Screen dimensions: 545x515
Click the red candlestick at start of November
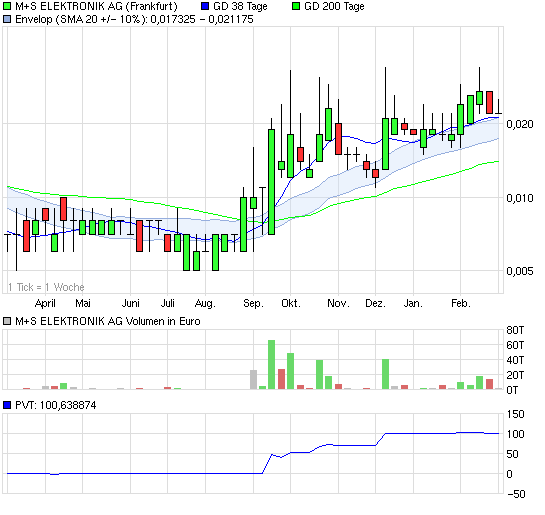(x=338, y=139)
